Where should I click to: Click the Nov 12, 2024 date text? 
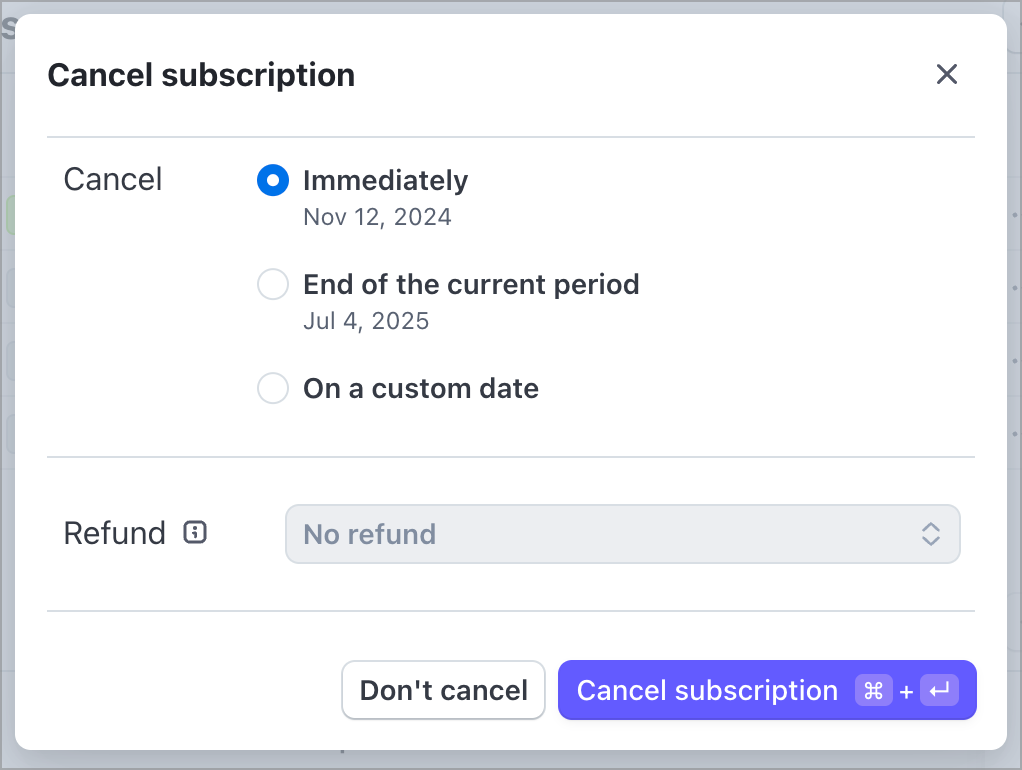(x=377, y=216)
